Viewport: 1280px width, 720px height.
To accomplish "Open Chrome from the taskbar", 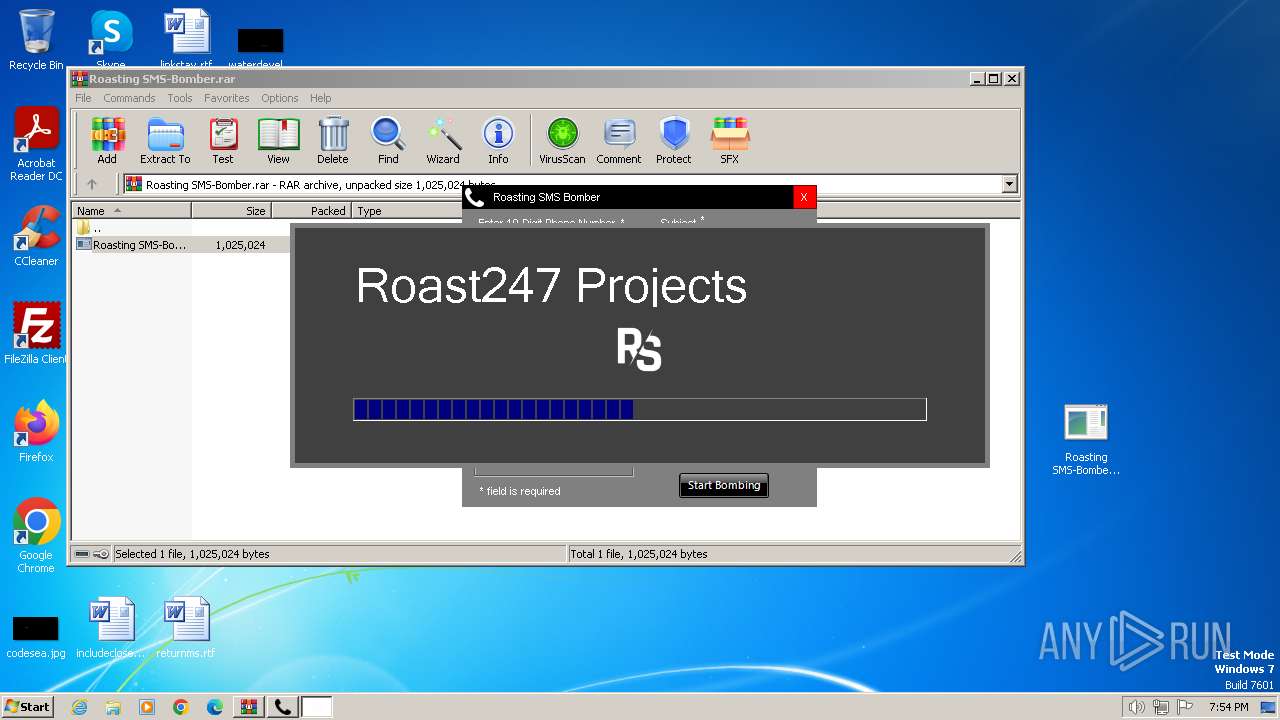I will coord(181,707).
